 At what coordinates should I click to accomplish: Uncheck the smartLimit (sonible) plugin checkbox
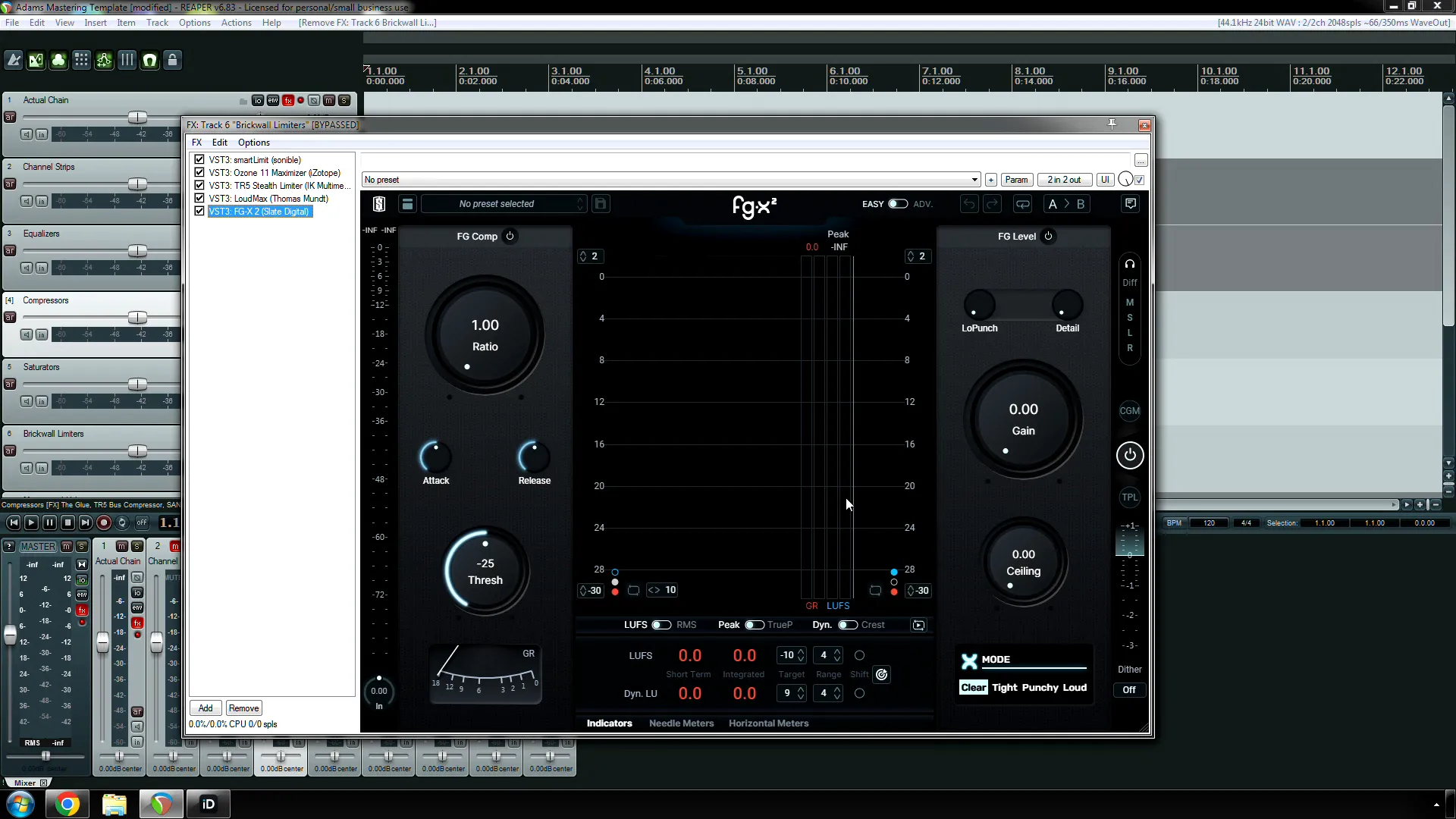(x=199, y=160)
